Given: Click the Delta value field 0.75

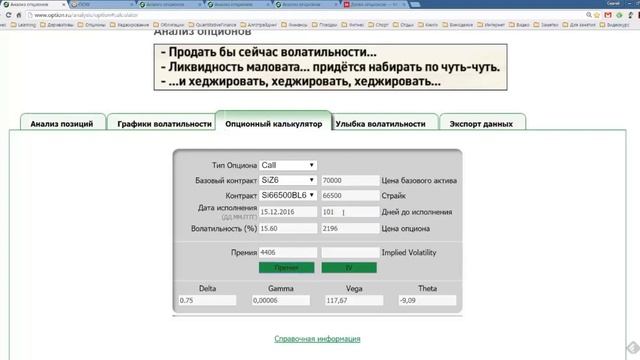Looking at the screenshot, I should (x=207, y=300).
